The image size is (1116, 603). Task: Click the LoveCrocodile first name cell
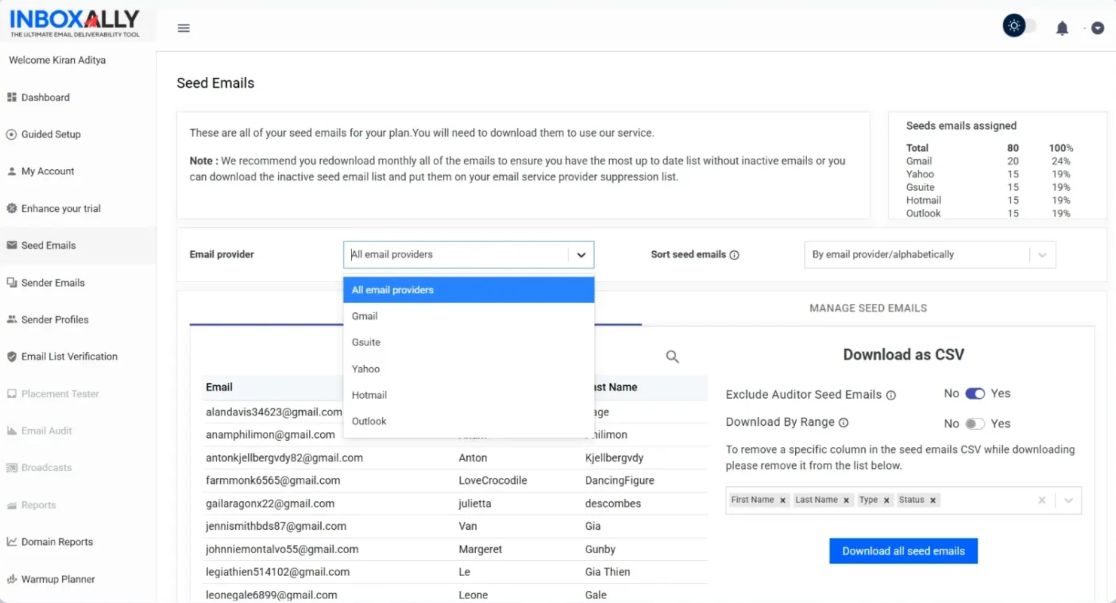pyautogui.click(x=493, y=481)
